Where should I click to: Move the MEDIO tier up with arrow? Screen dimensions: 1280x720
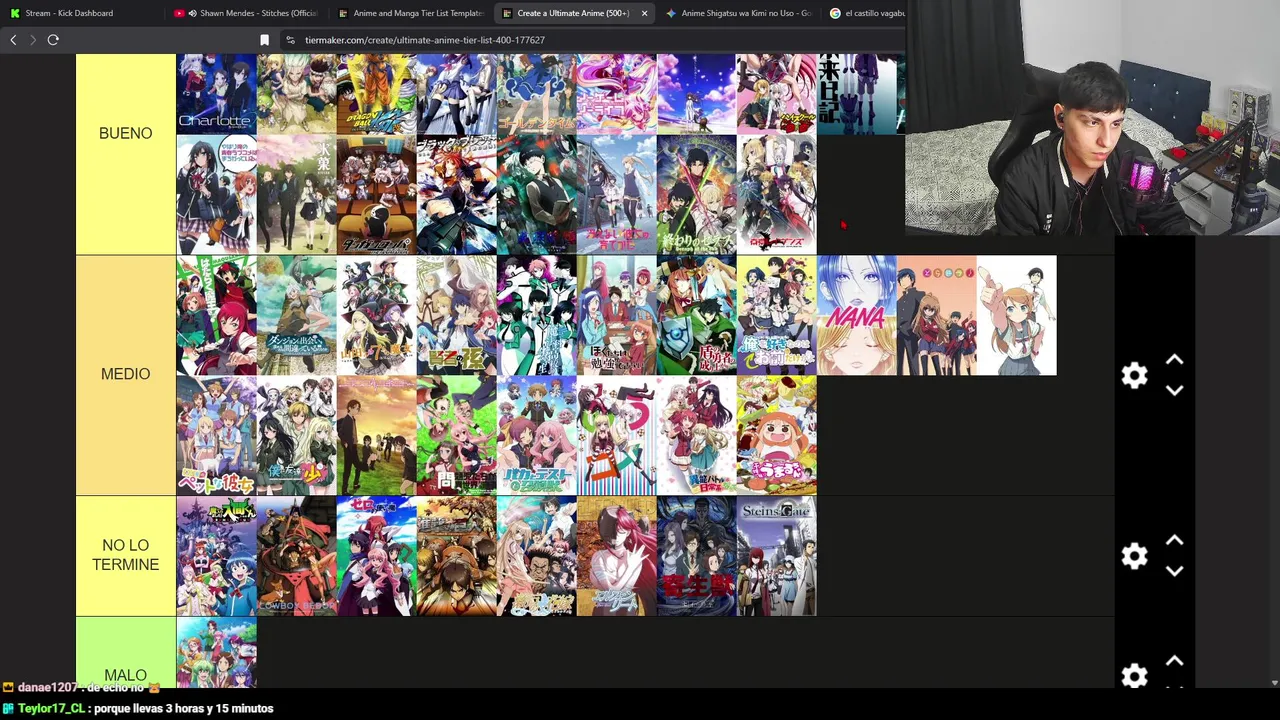click(1175, 360)
